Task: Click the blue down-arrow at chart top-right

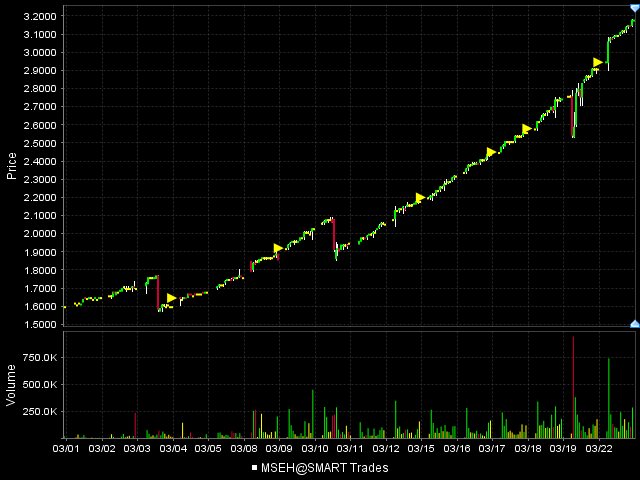Action: click(x=634, y=8)
